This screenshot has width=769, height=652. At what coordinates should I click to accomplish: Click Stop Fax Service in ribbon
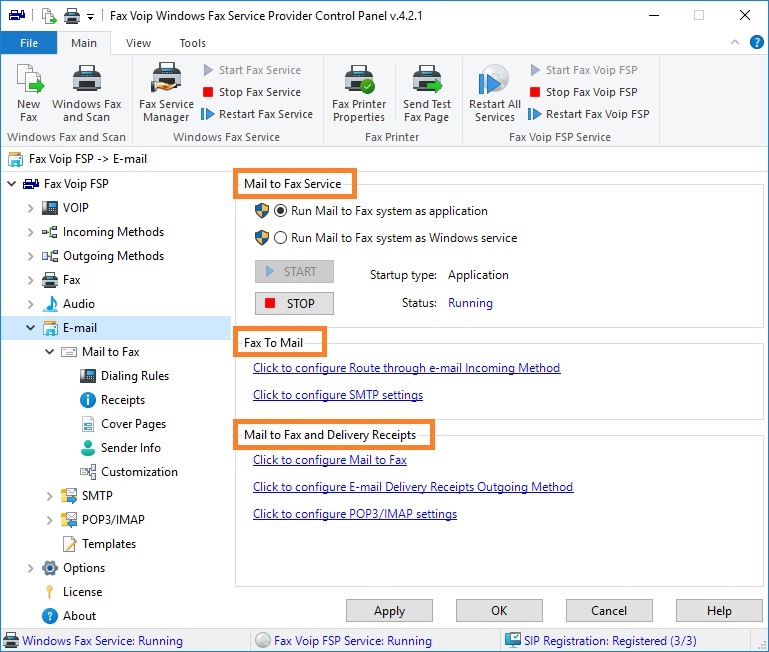tap(252, 92)
